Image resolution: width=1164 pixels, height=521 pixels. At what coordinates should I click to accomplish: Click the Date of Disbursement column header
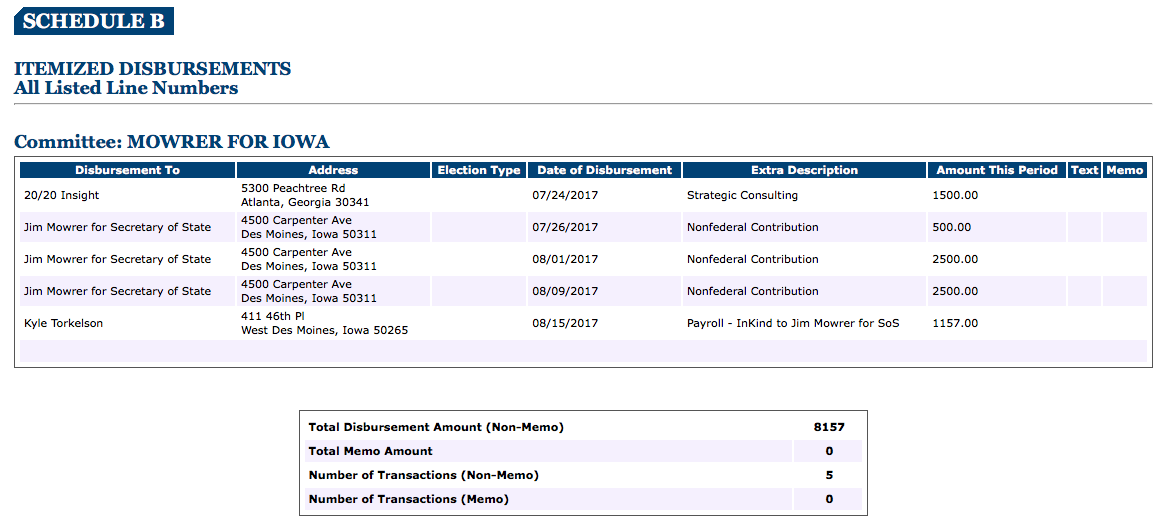[604, 170]
